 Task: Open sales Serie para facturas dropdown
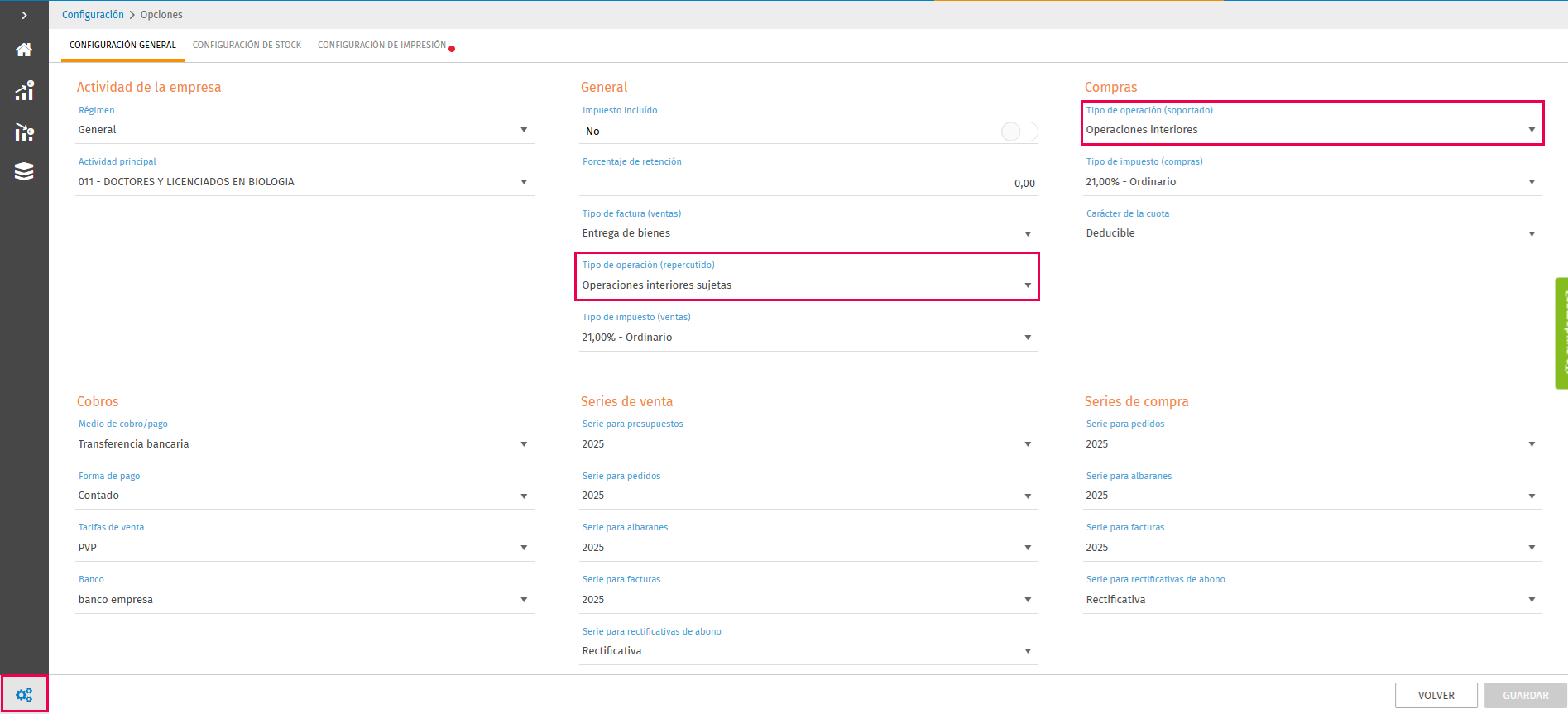[x=808, y=600]
